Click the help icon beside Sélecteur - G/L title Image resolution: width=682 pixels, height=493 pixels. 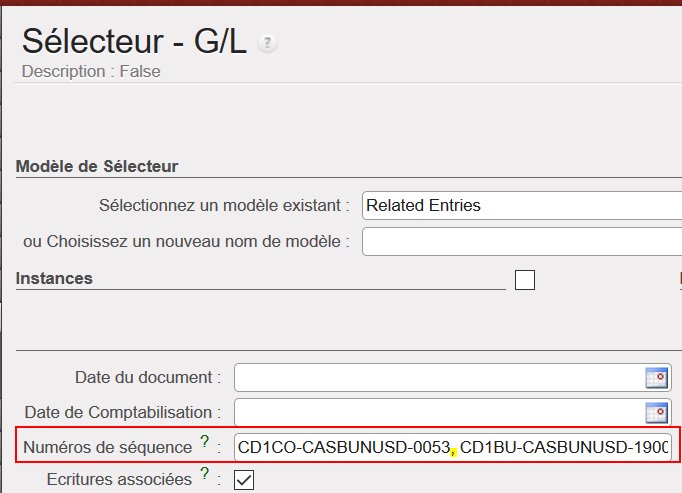[267, 43]
